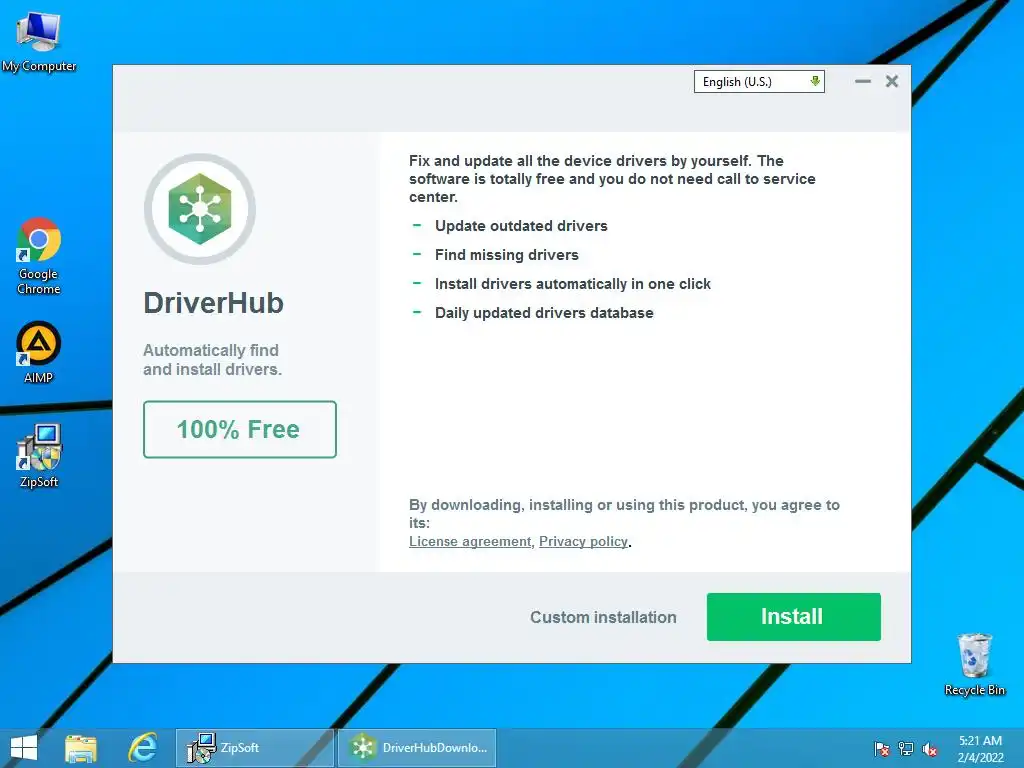1024x768 pixels.
Task: Choose Custom installation option
Action: tap(603, 617)
